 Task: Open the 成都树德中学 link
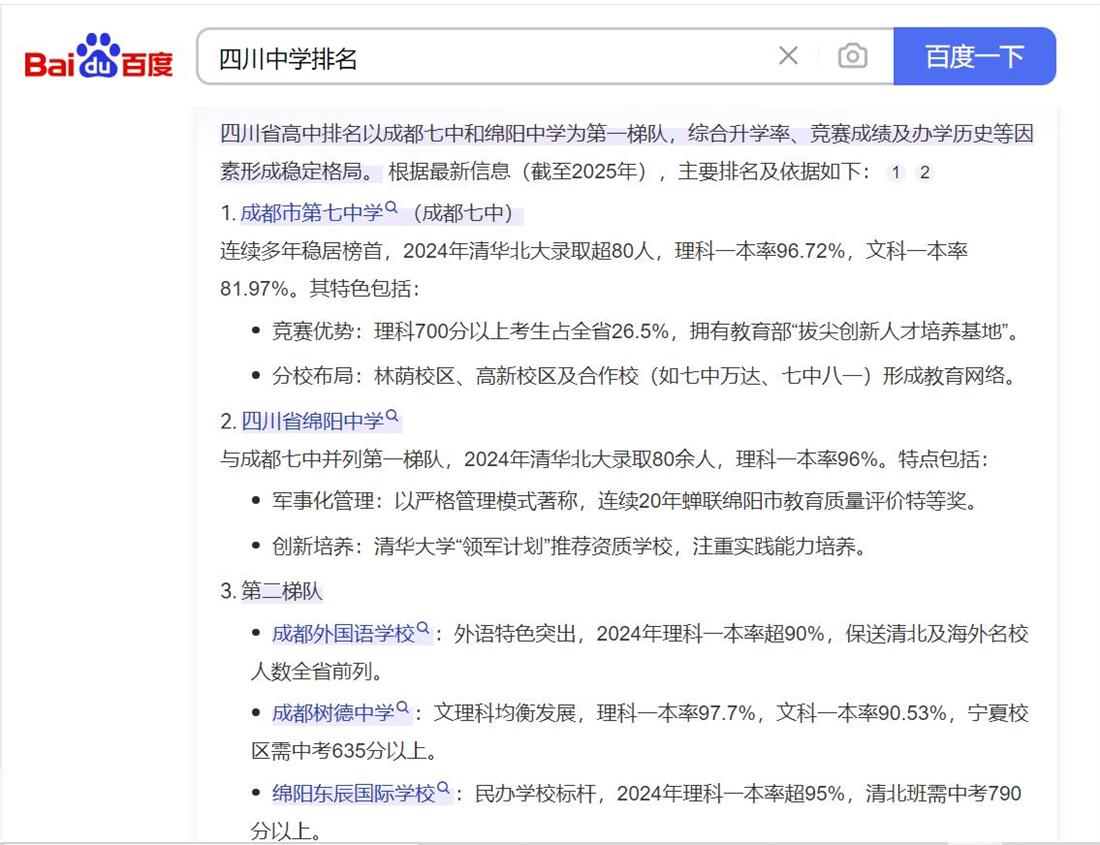333,713
